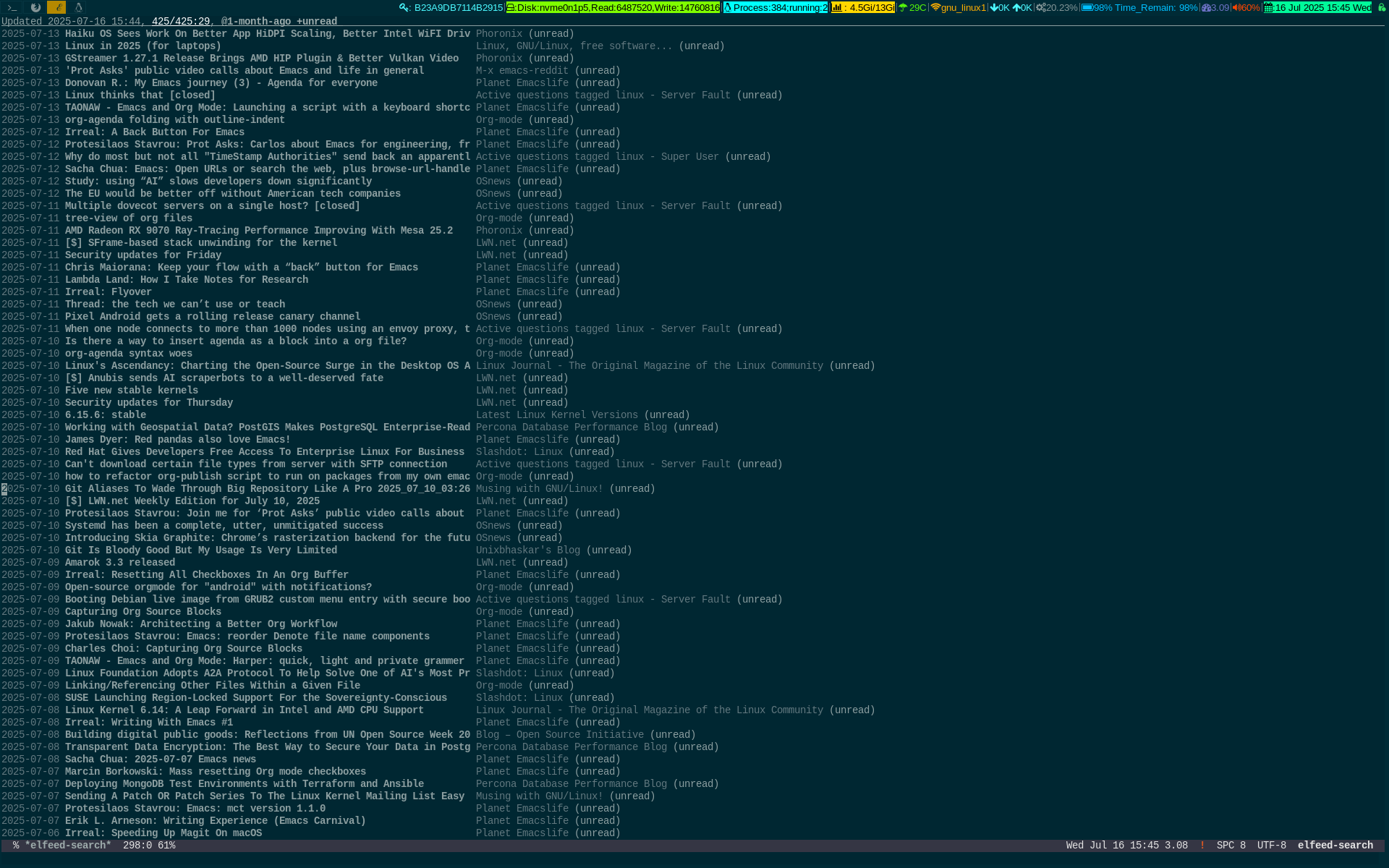
Task: Open the Linux penguin workspace icon
Action: coord(78,7)
